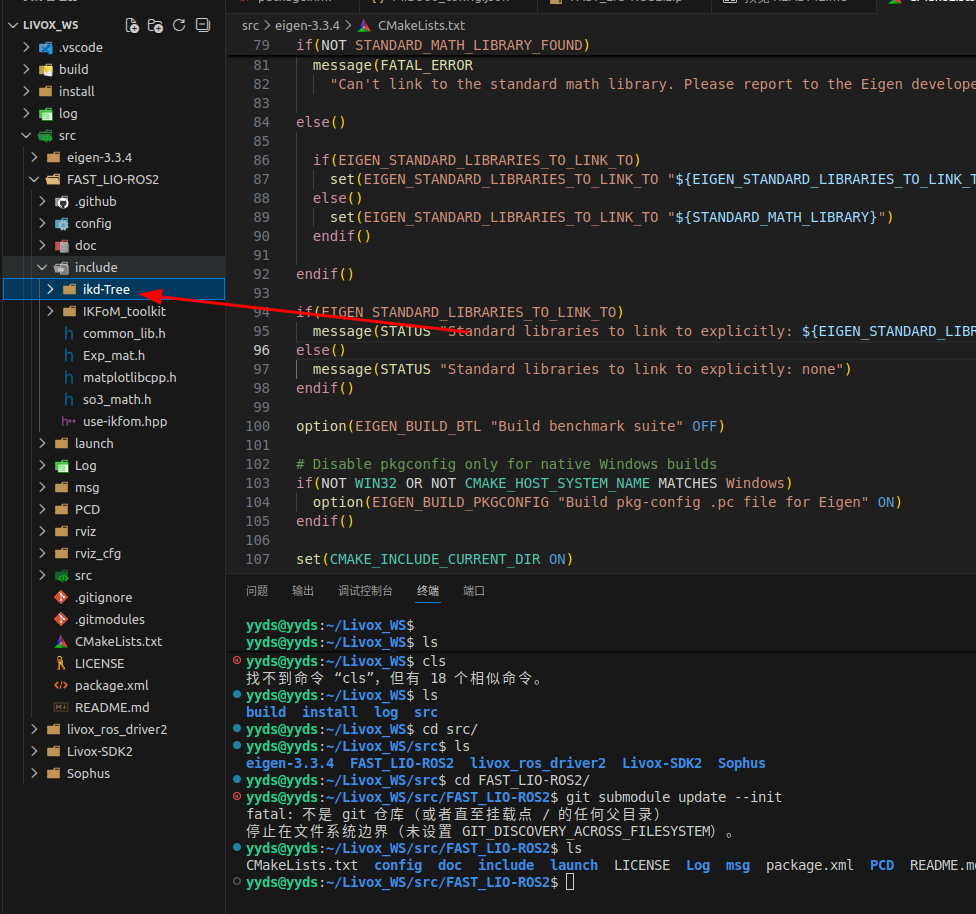Click line number 96 in editor gutter

[x=261, y=351]
